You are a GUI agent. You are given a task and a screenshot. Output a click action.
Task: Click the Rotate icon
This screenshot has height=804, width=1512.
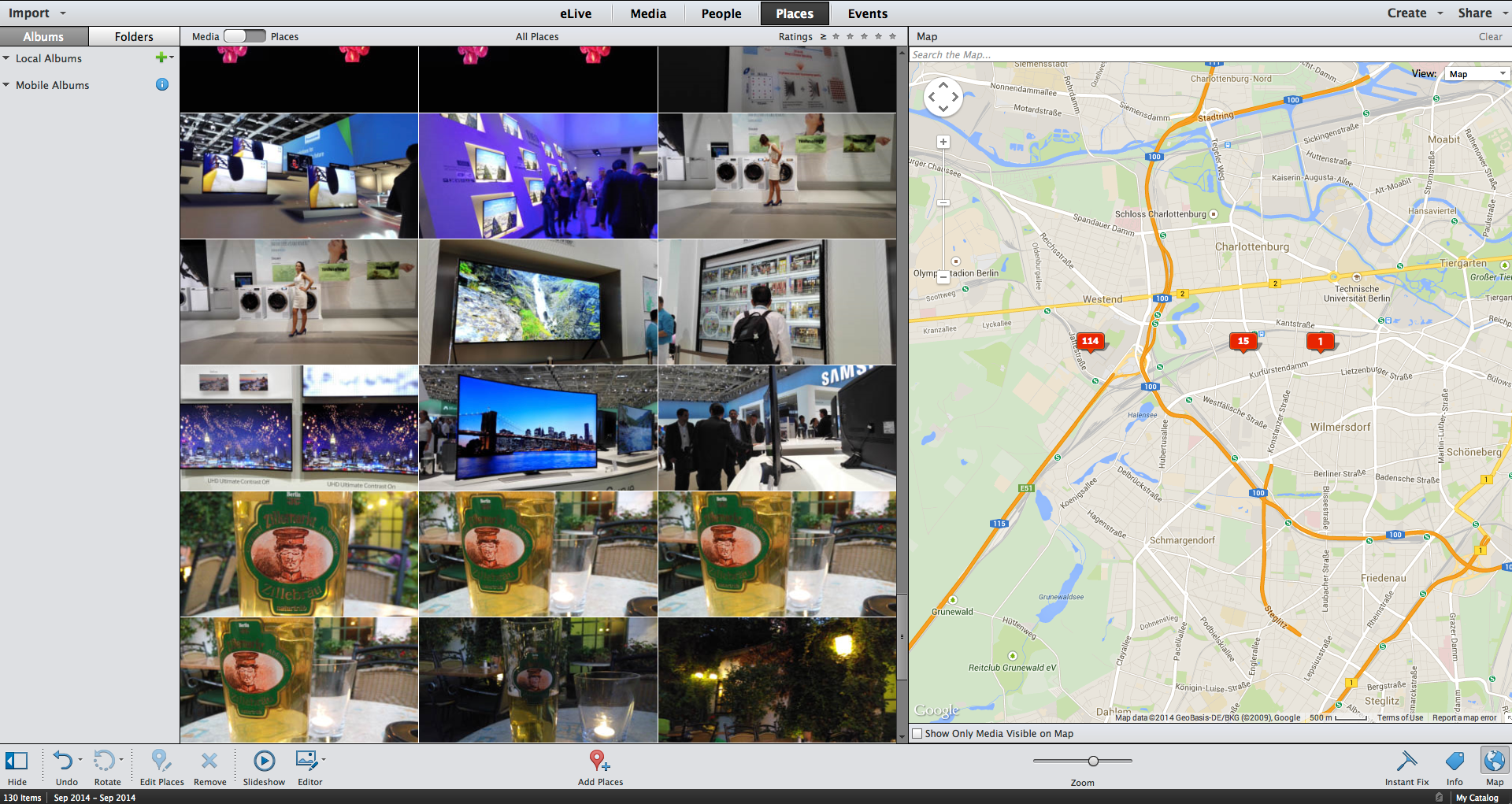pyautogui.click(x=104, y=761)
